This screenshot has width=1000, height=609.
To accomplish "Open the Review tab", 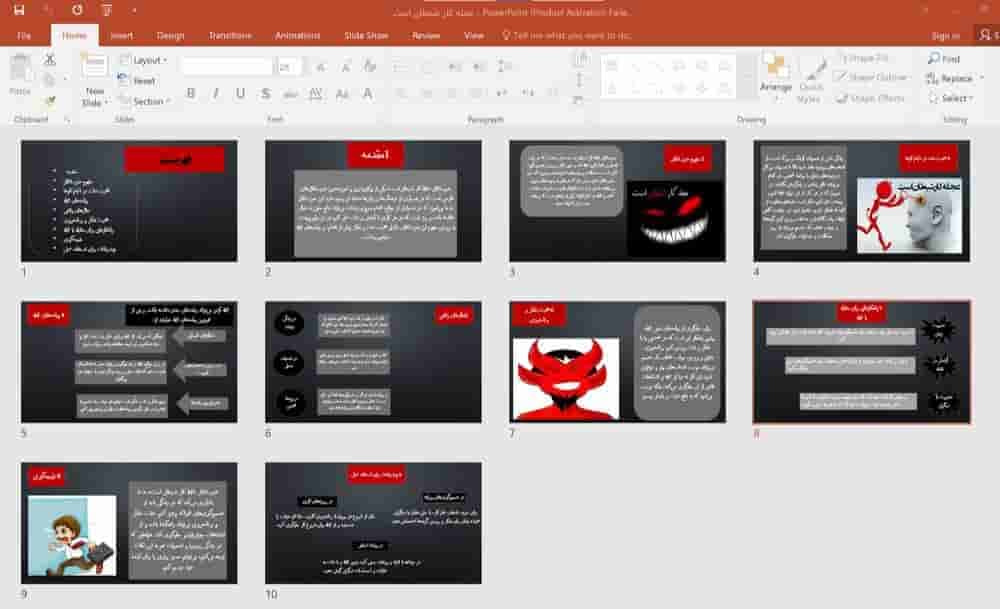I will pyautogui.click(x=426, y=36).
